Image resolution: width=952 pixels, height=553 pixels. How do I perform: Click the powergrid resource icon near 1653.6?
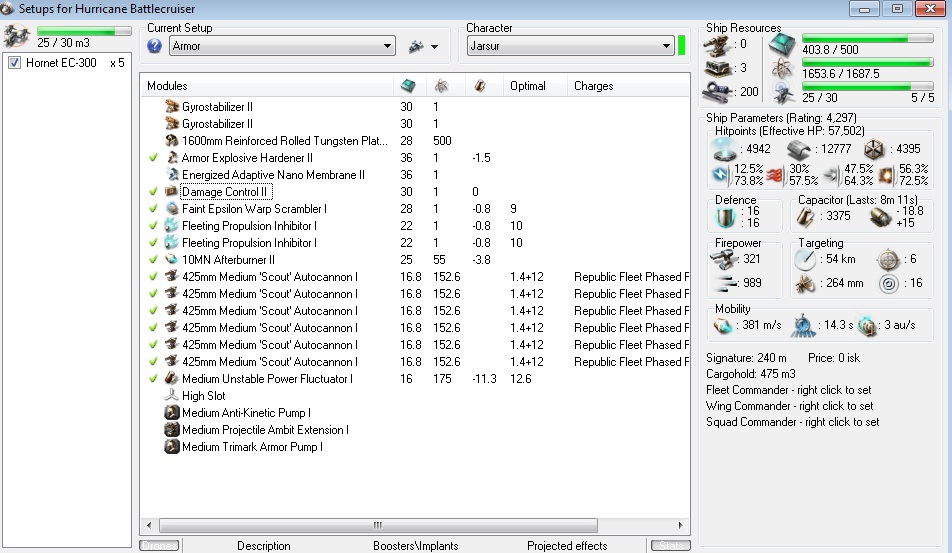(782, 69)
